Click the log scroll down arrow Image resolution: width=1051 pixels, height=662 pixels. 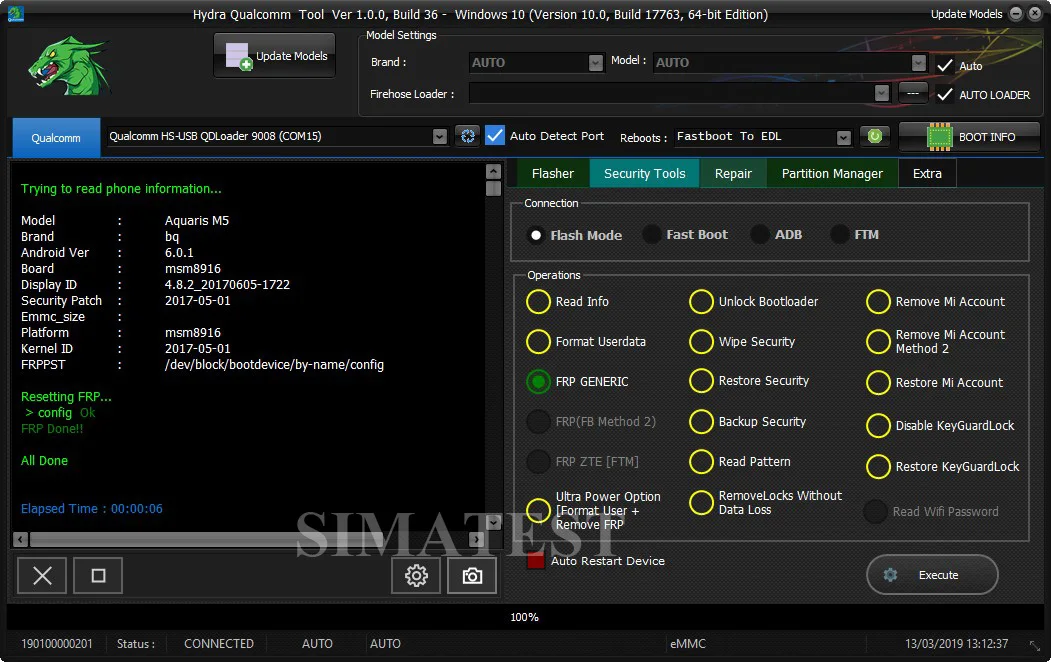pos(493,522)
